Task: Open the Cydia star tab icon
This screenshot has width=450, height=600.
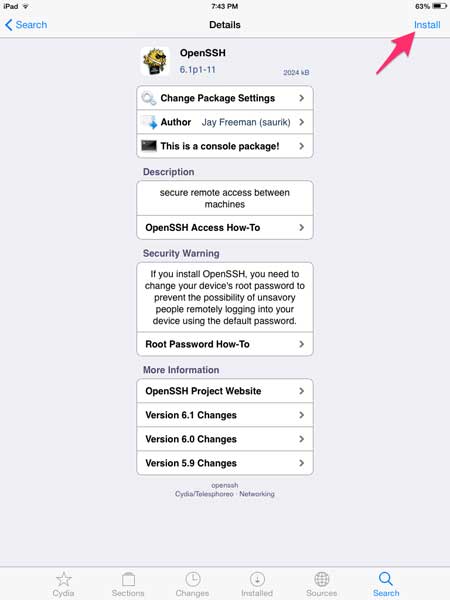Action: click(x=64, y=579)
